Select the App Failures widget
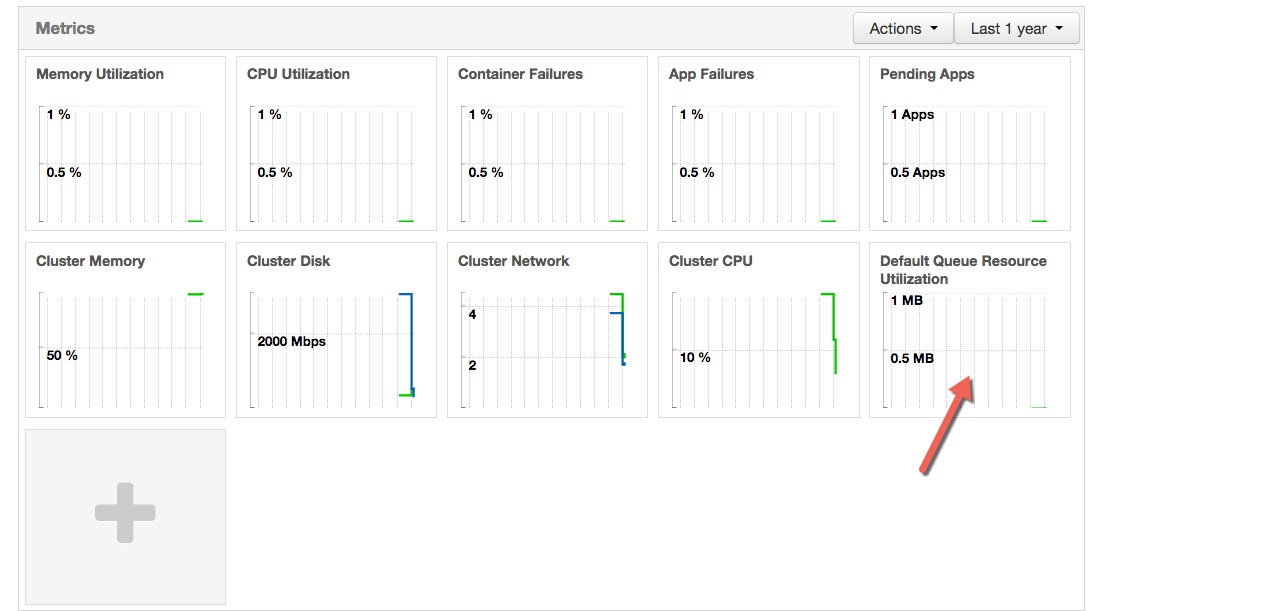This screenshot has height=611, width=1270. point(758,142)
